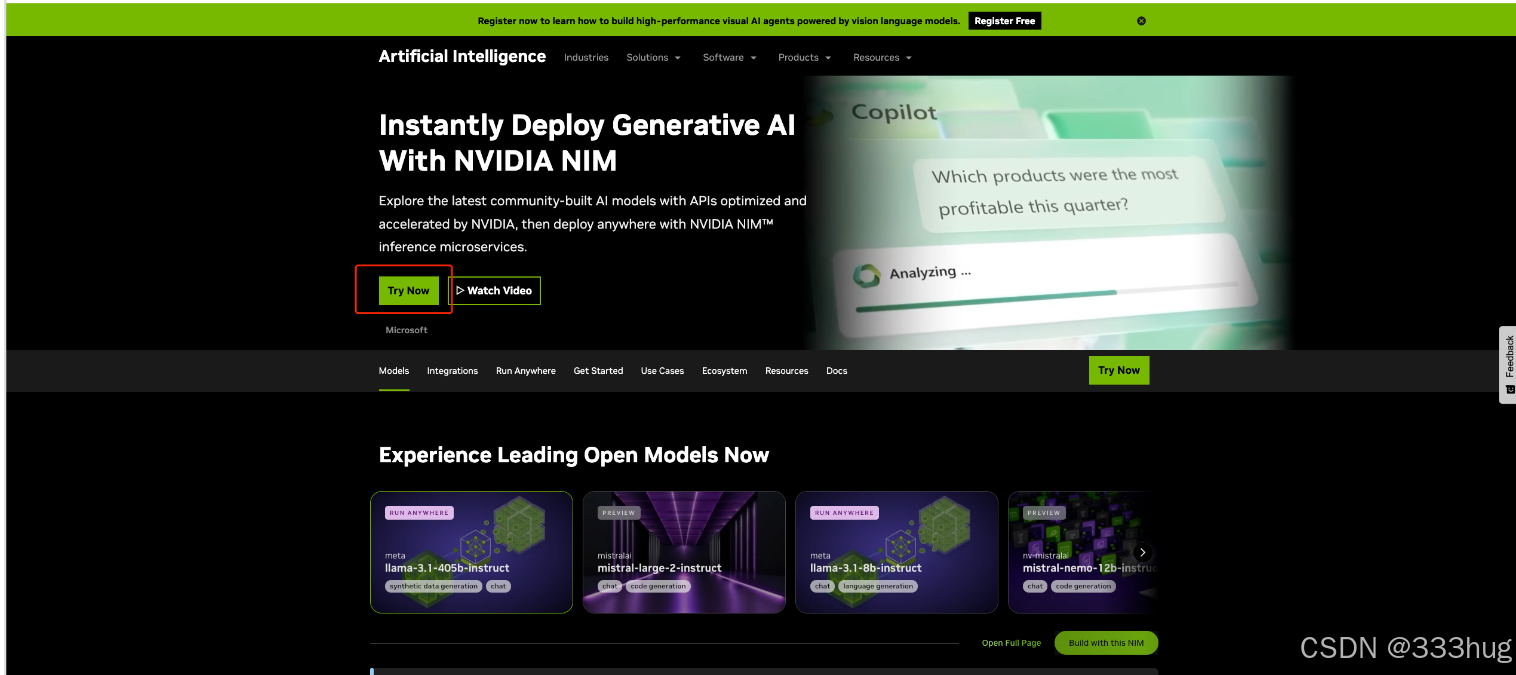
Task: Click RUN ANYWHERE badge on llama-3.1-405b card
Action: coord(419,513)
